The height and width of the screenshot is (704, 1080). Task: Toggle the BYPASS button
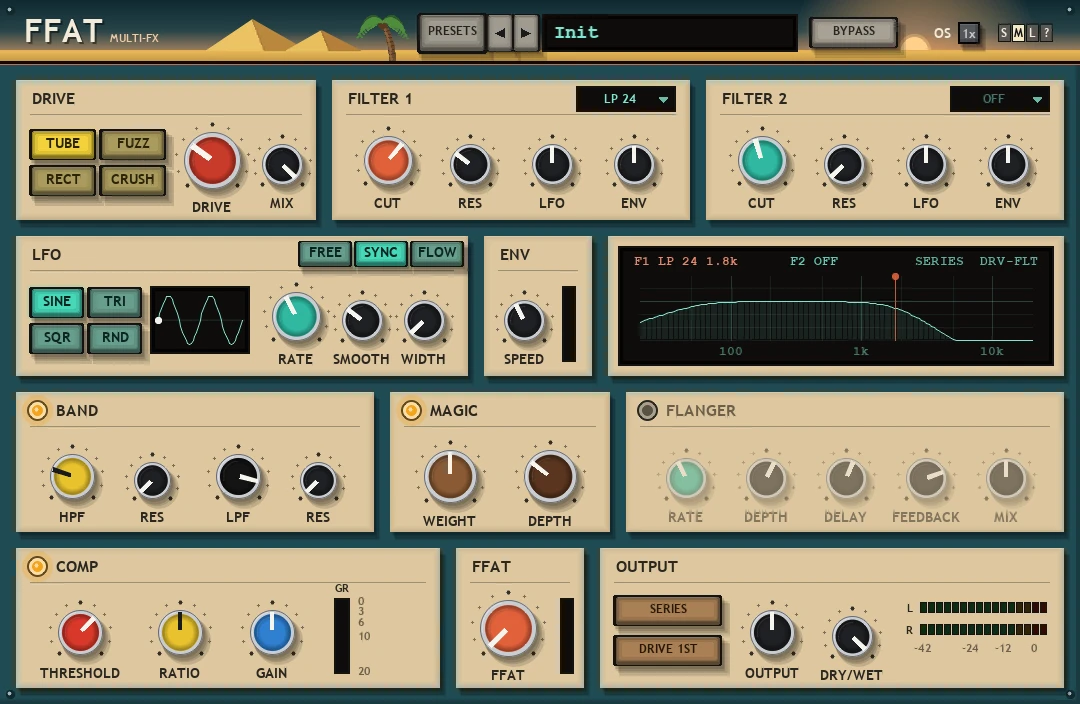tap(853, 32)
